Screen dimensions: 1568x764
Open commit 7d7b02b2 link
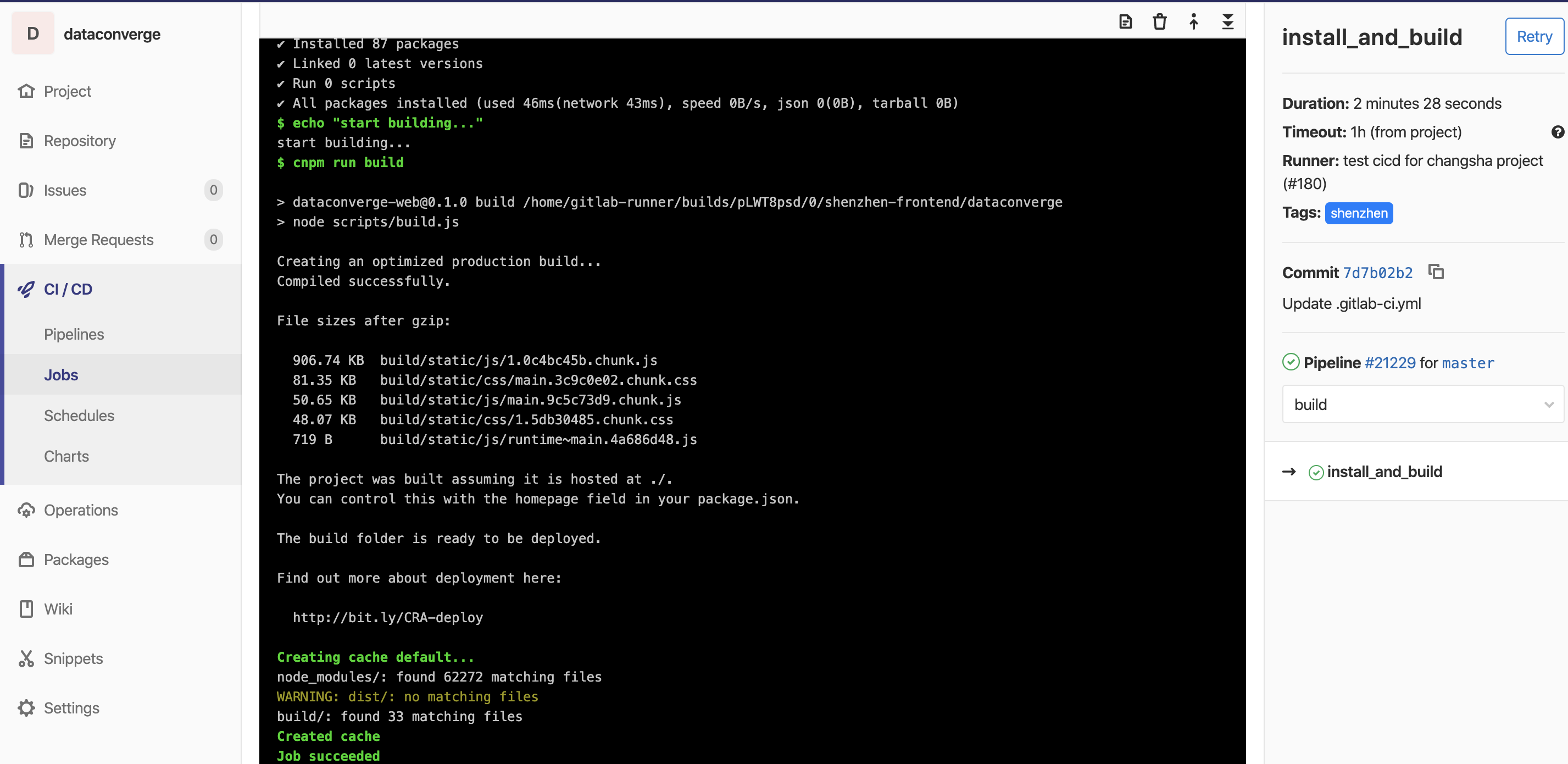coord(1377,273)
